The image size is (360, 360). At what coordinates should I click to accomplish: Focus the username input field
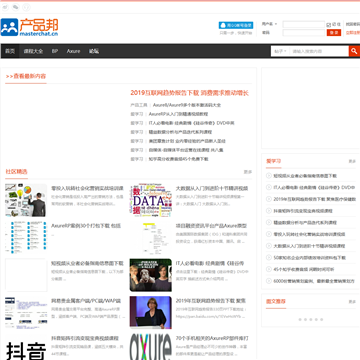click(x=303, y=24)
